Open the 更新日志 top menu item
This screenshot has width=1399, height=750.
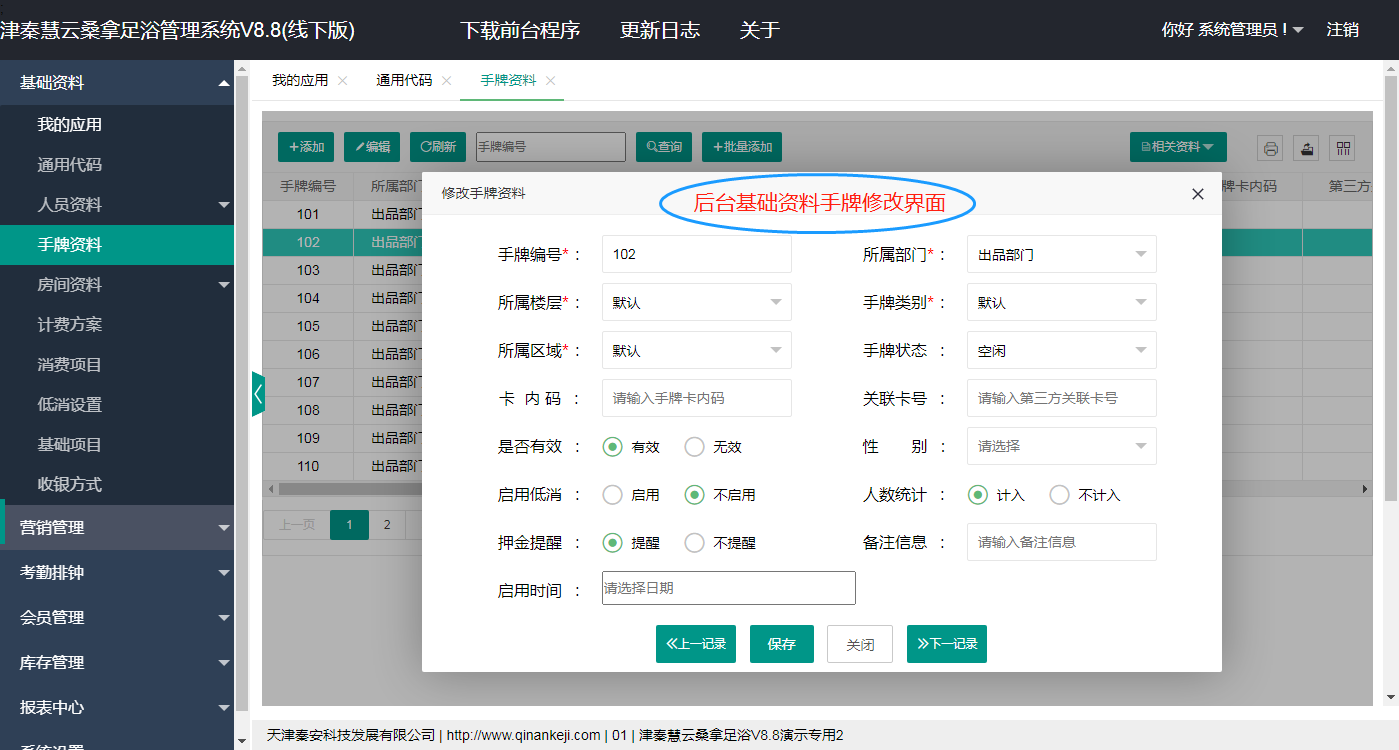(660, 30)
